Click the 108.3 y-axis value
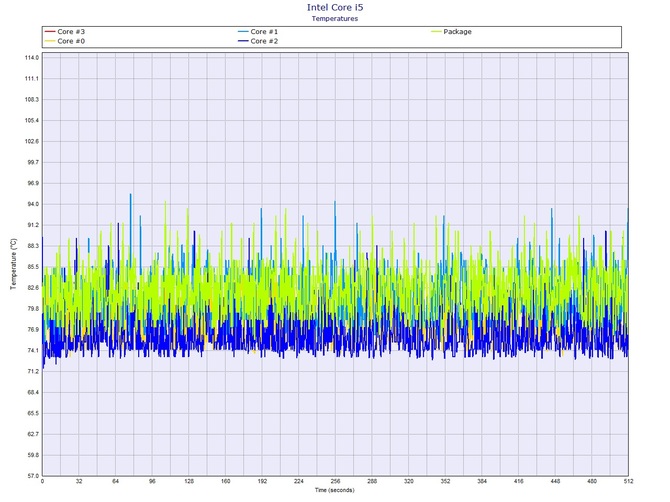The image size is (670, 502). point(33,100)
